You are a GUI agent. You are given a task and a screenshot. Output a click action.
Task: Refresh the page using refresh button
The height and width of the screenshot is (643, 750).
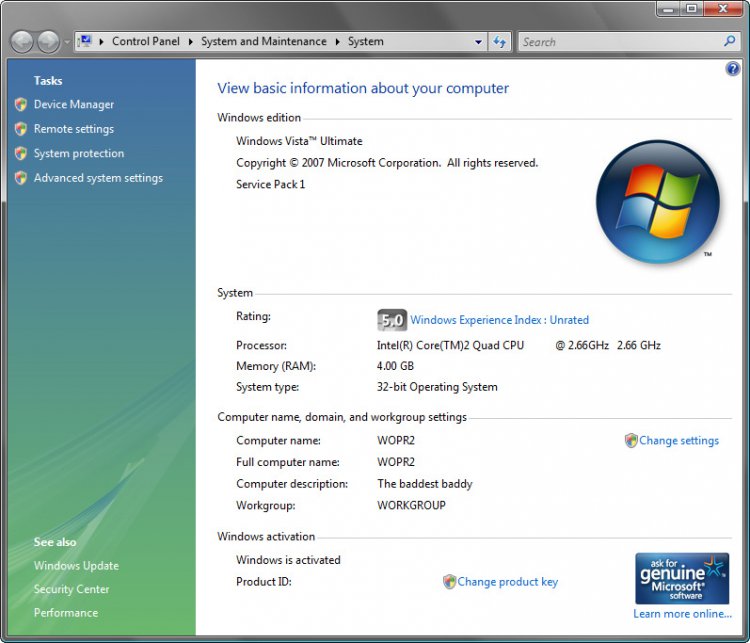[x=500, y=42]
